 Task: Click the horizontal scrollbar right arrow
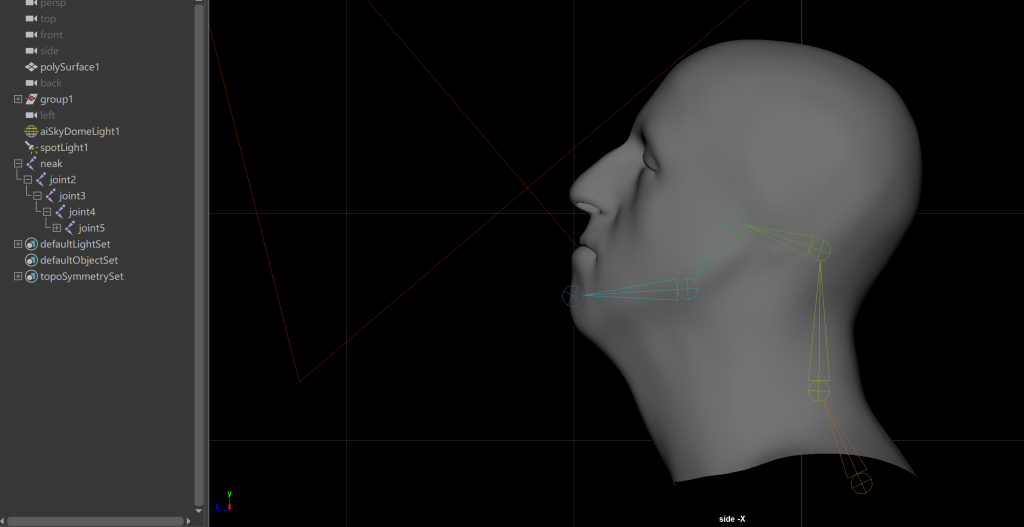(189, 521)
